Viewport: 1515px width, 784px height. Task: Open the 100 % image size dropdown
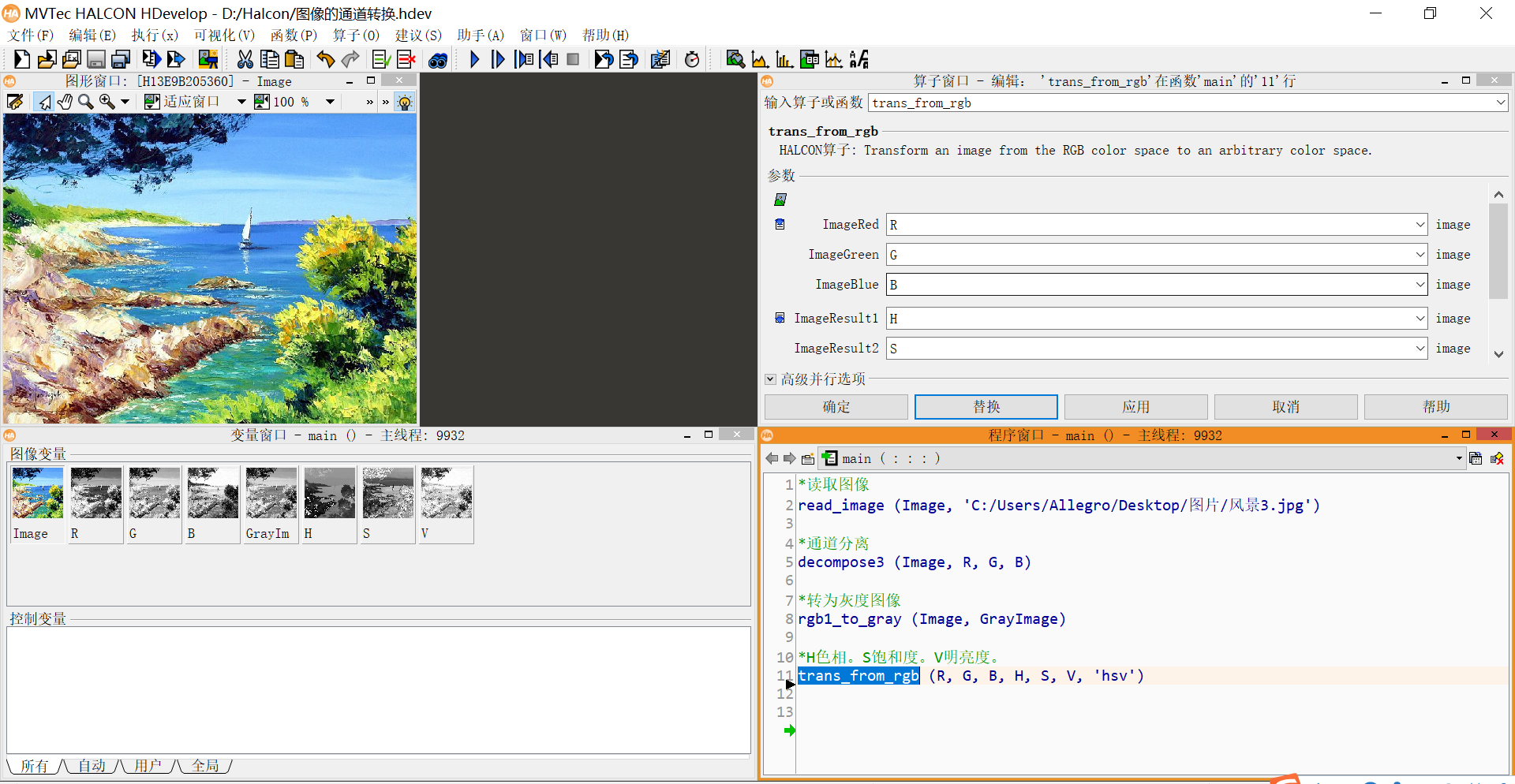click(x=331, y=102)
